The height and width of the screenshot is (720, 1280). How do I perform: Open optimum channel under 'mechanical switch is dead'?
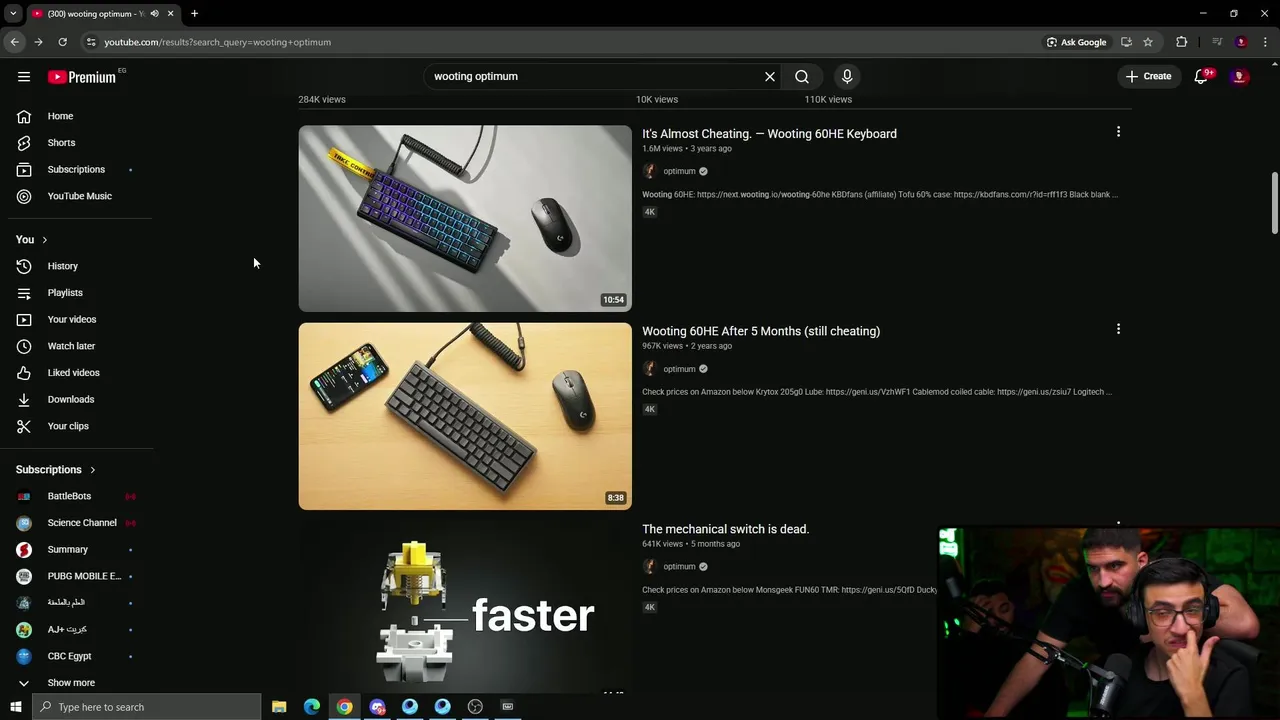(679, 566)
